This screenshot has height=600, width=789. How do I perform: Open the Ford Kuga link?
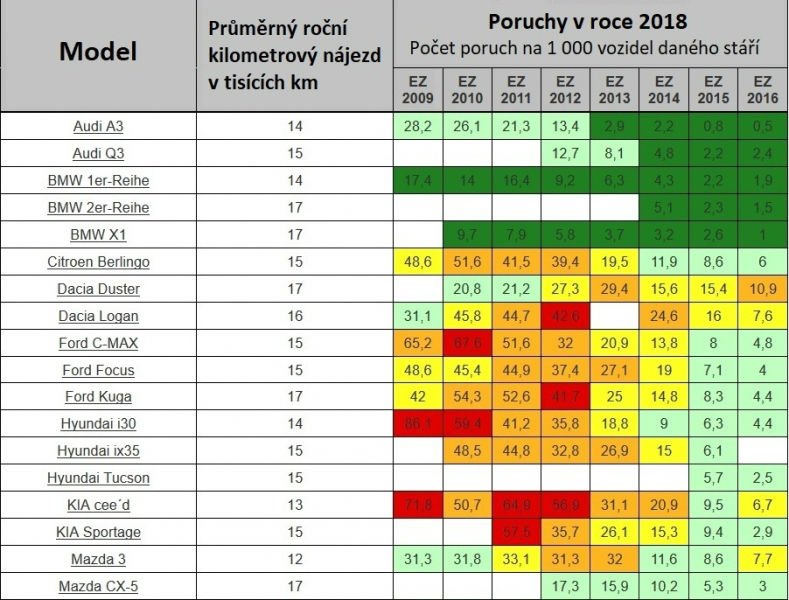coord(98,397)
